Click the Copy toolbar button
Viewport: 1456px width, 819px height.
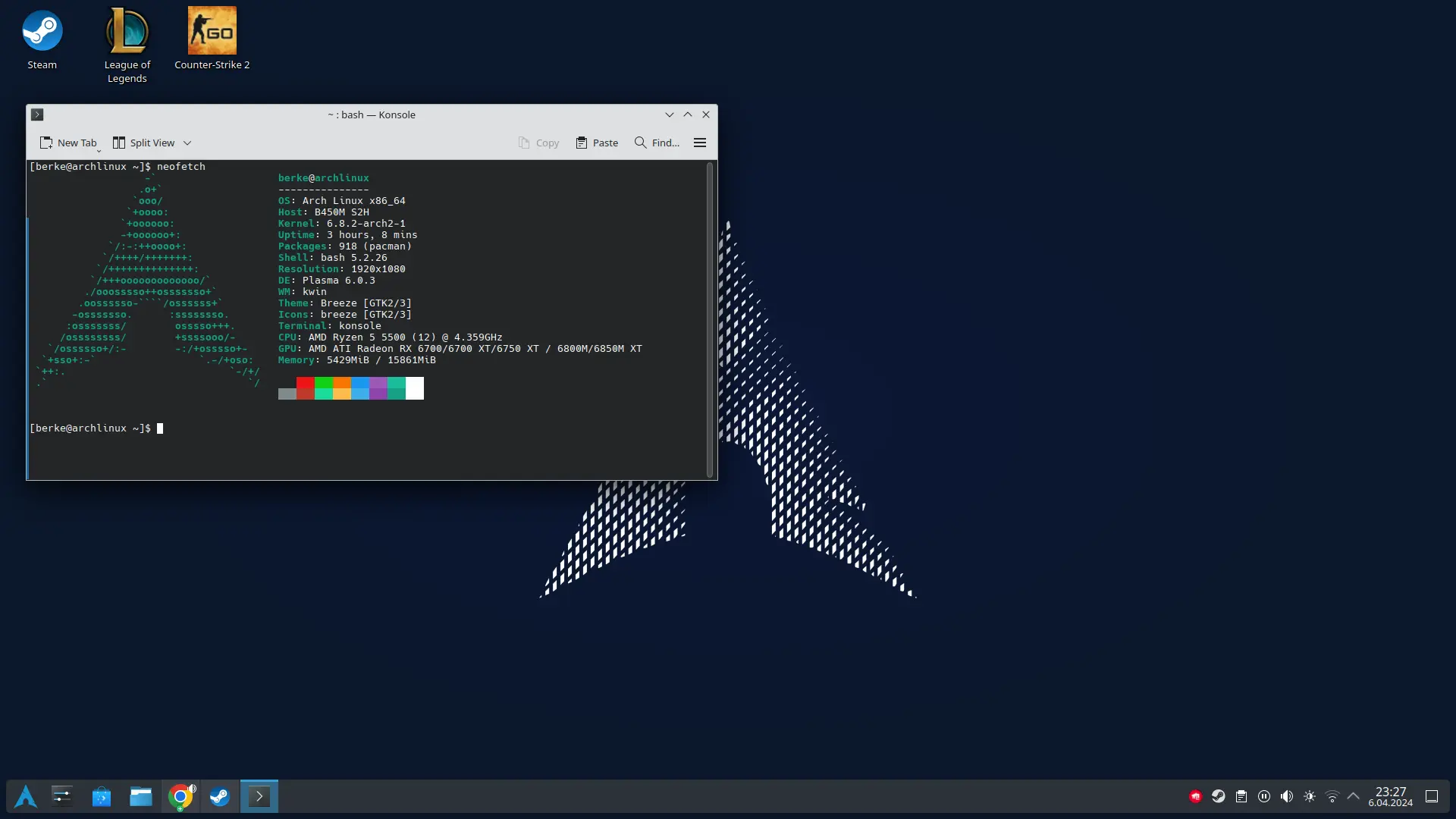(538, 143)
